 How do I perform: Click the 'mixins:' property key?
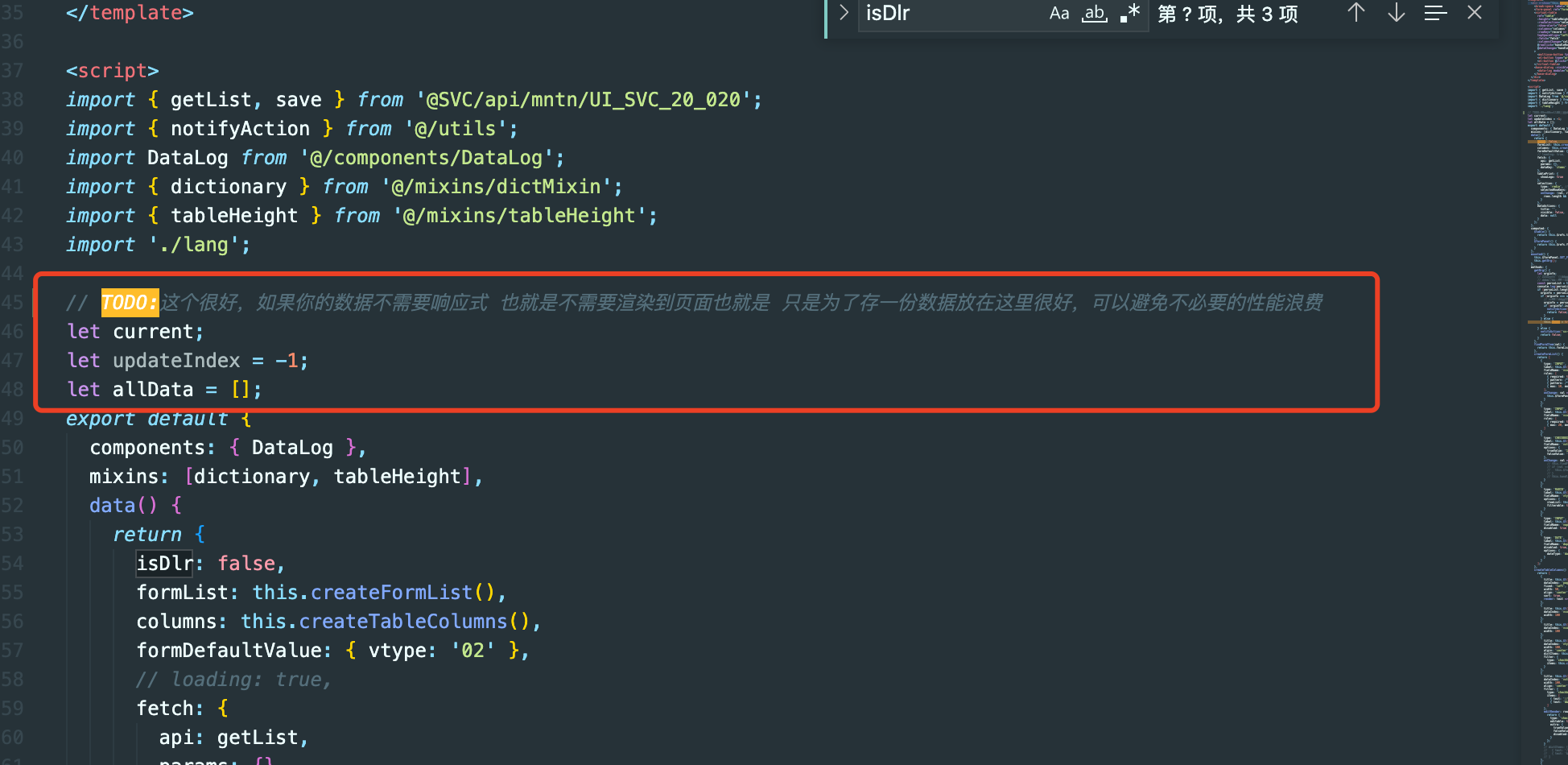tap(130, 477)
